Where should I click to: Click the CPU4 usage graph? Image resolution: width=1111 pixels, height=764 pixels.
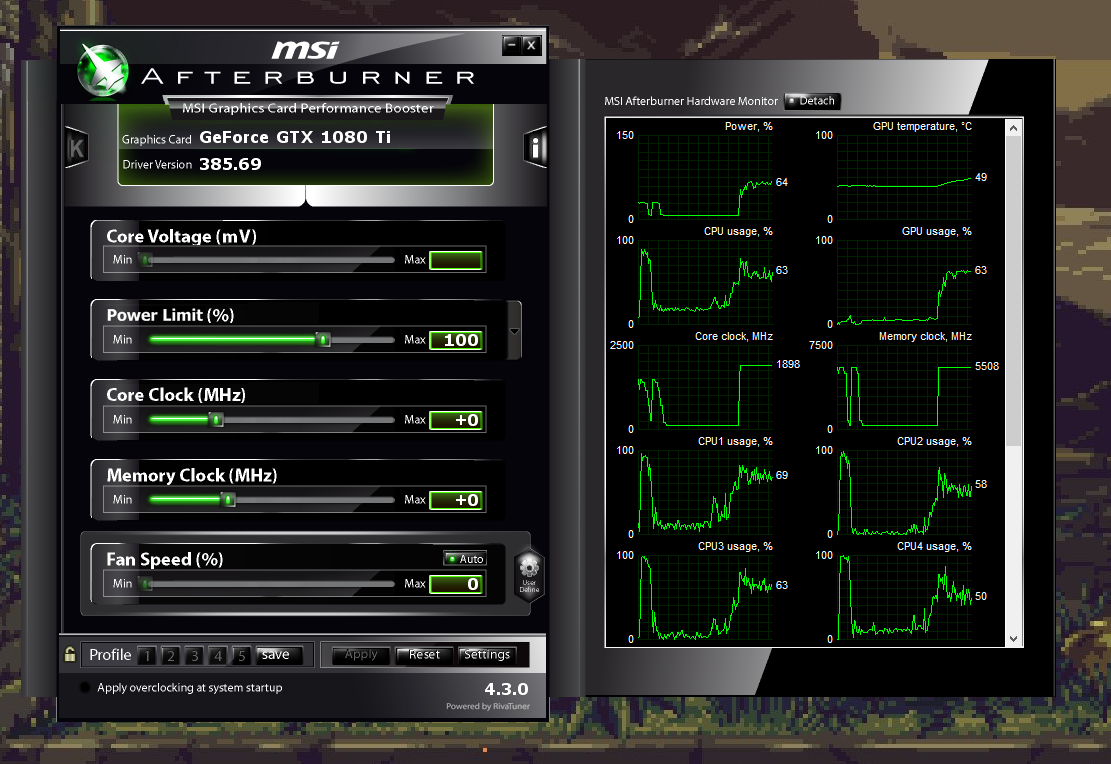click(x=904, y=596)
